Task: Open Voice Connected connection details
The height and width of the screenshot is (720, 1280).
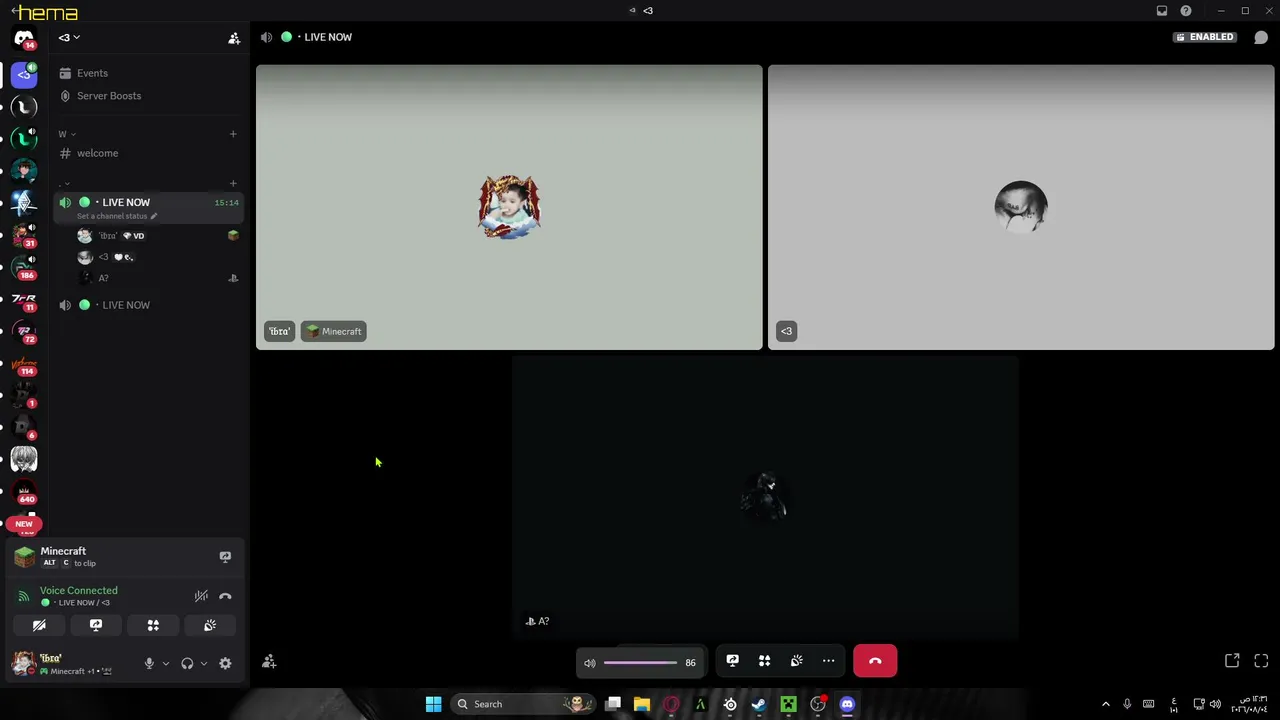Action: click(x=78, y=591)
